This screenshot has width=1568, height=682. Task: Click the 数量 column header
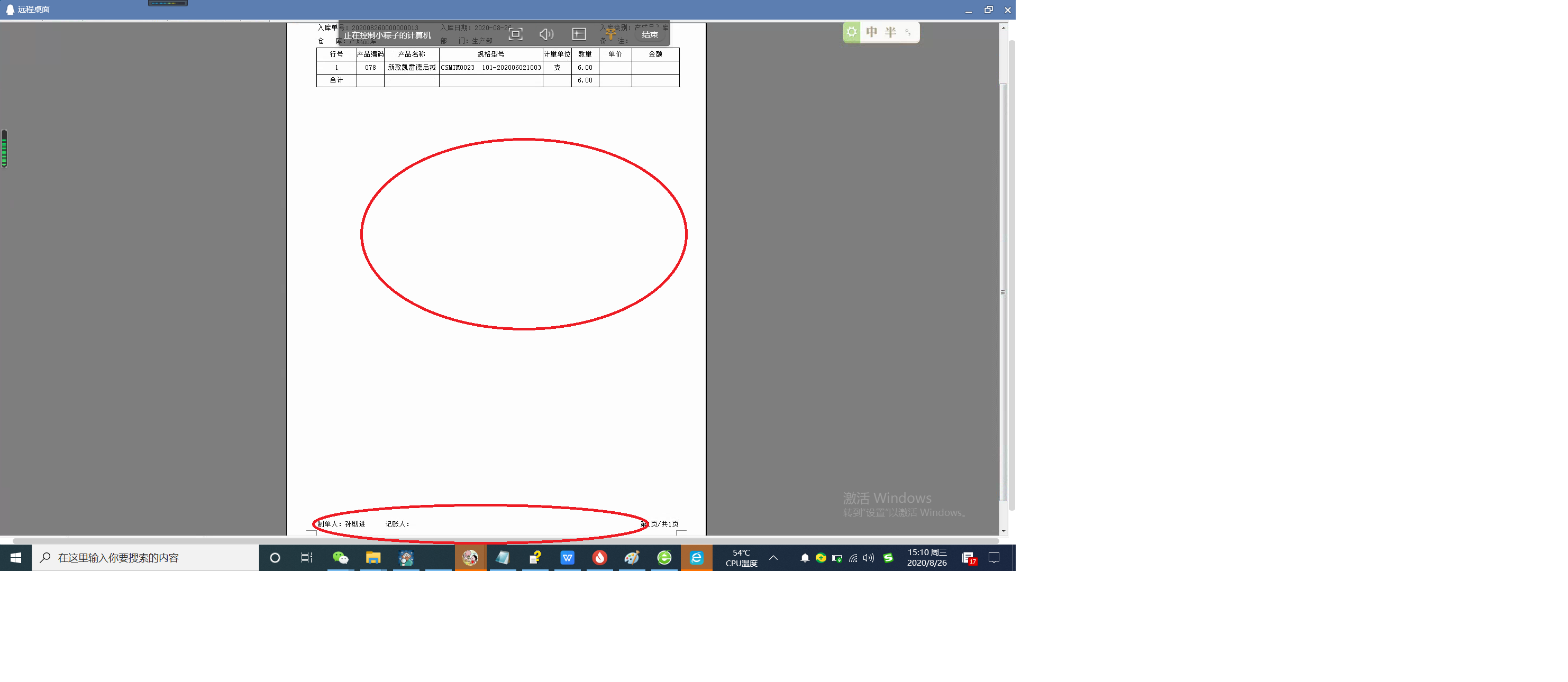point(585,54)
